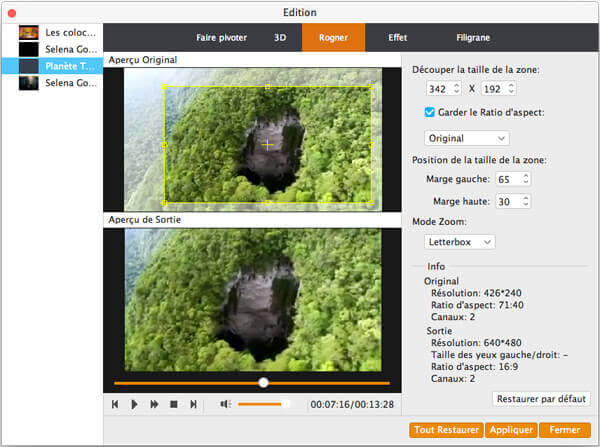Viewport: 600px width, 447px height.
Task: Fast forward the video preview
Action: 154,404
